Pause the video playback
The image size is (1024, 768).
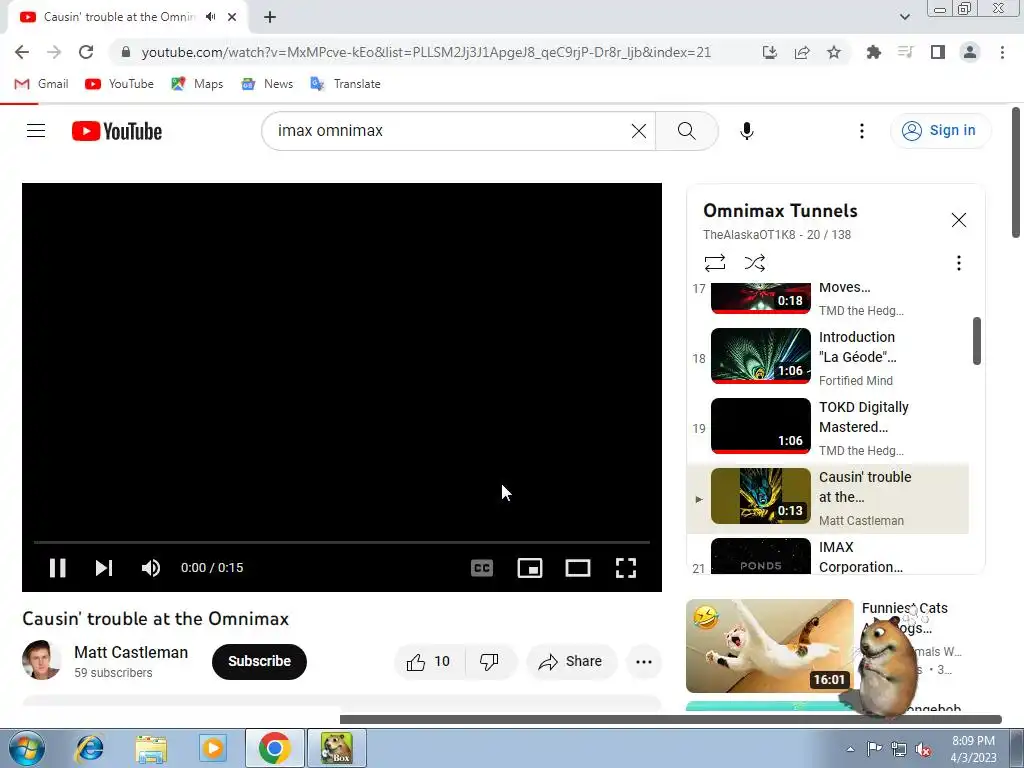click(x=57, y=568)
